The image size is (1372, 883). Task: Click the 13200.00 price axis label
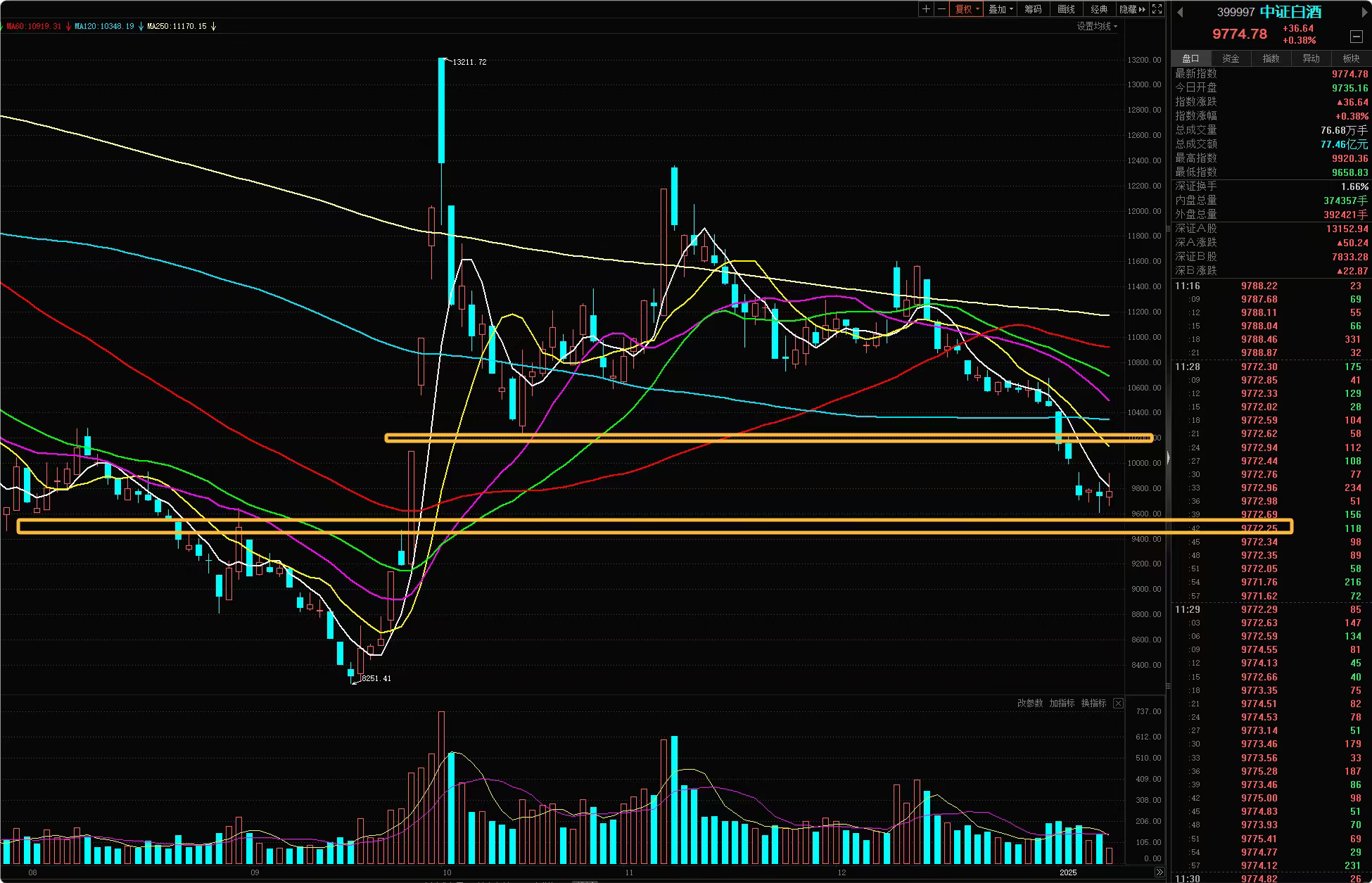pos(1144,60)
